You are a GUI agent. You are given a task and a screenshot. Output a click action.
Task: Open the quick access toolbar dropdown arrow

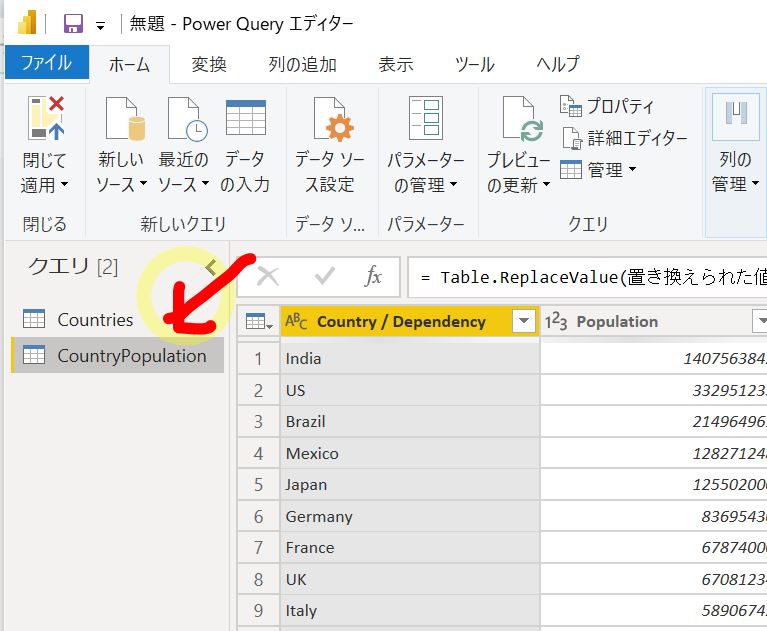click(x=100, y=26)
